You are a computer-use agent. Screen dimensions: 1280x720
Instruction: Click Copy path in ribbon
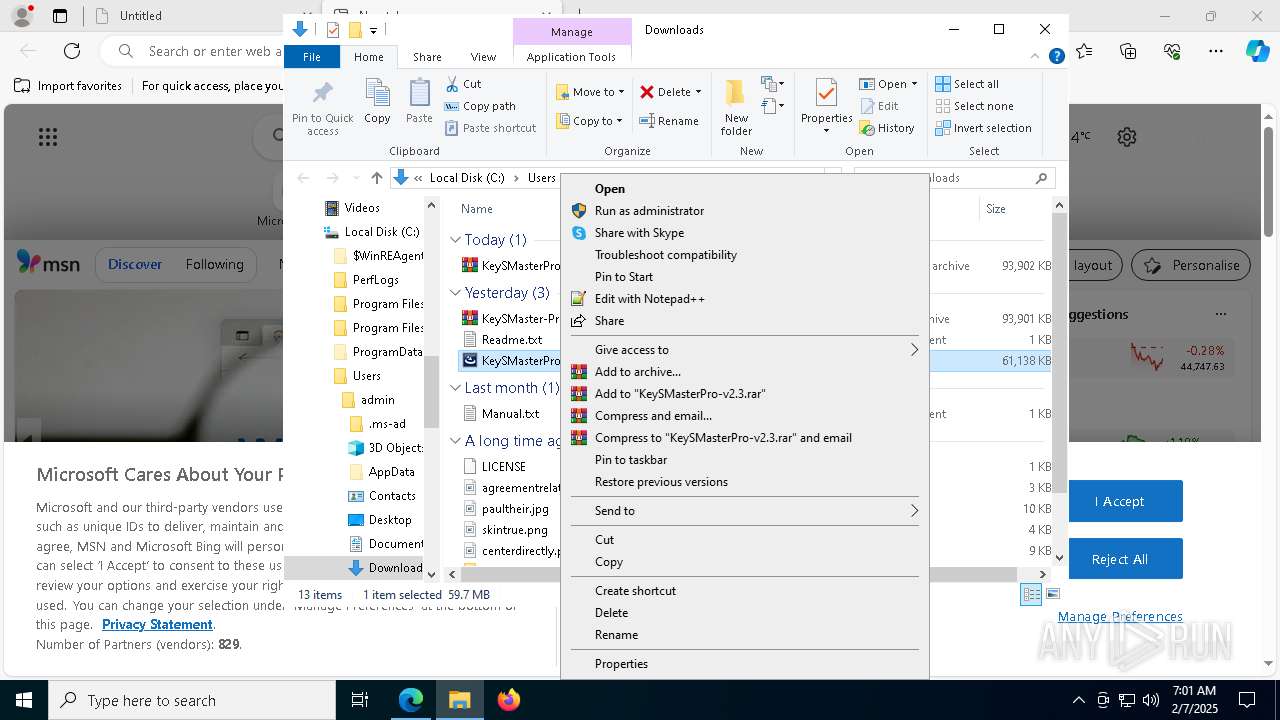(x=480, y=106)
